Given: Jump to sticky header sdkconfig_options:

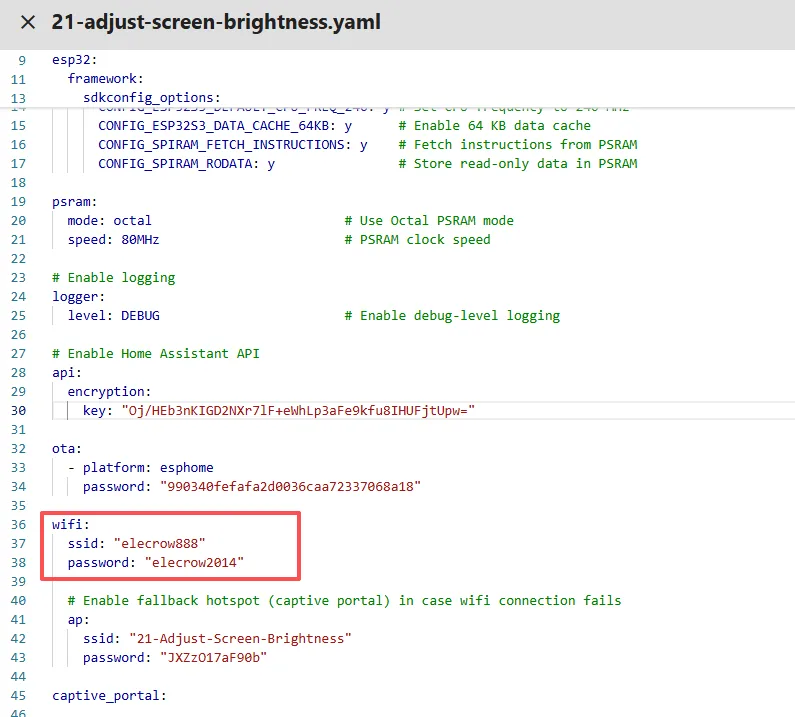Looking at the screenshot, I should click(x=151, y=97).
